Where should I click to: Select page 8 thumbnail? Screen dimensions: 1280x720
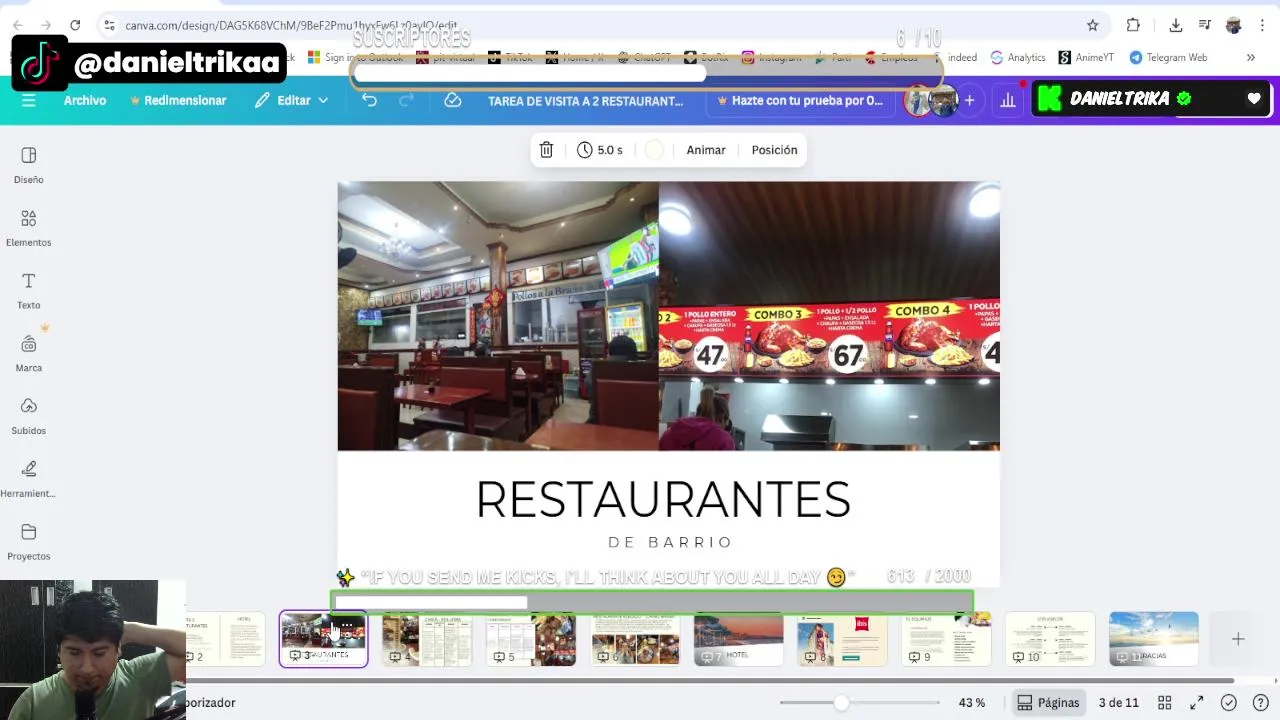point(843,638)
